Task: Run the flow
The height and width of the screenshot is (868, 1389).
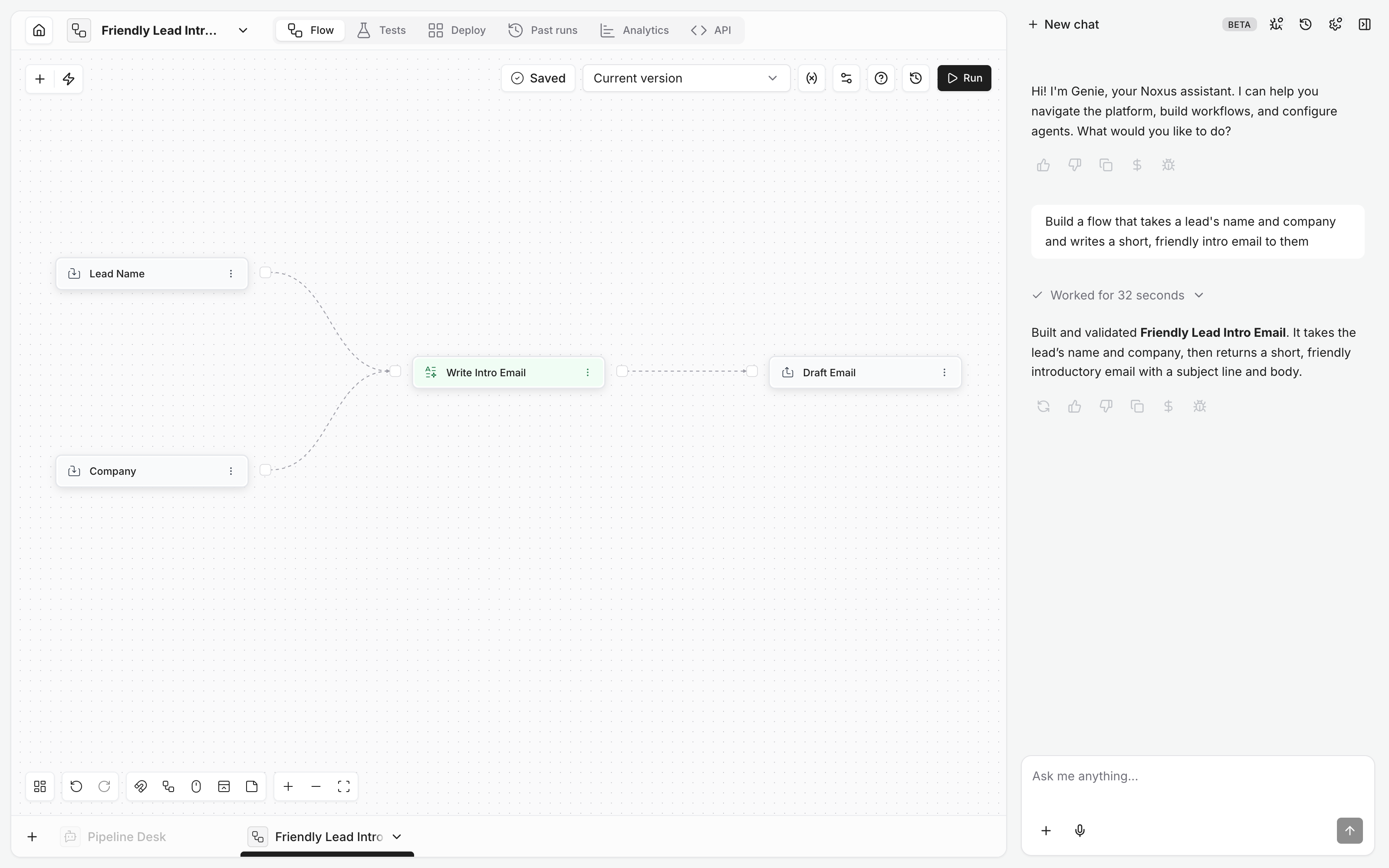Action: tap(964, 78)
